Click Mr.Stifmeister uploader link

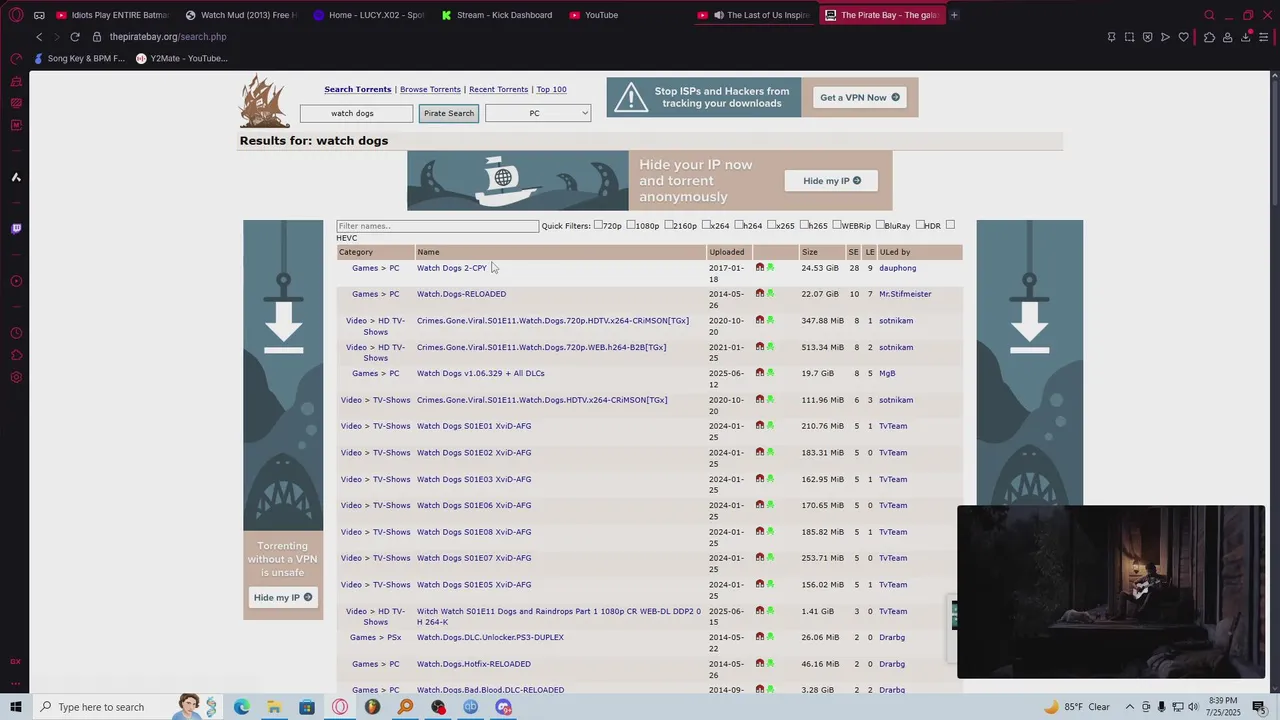[905, 294]
